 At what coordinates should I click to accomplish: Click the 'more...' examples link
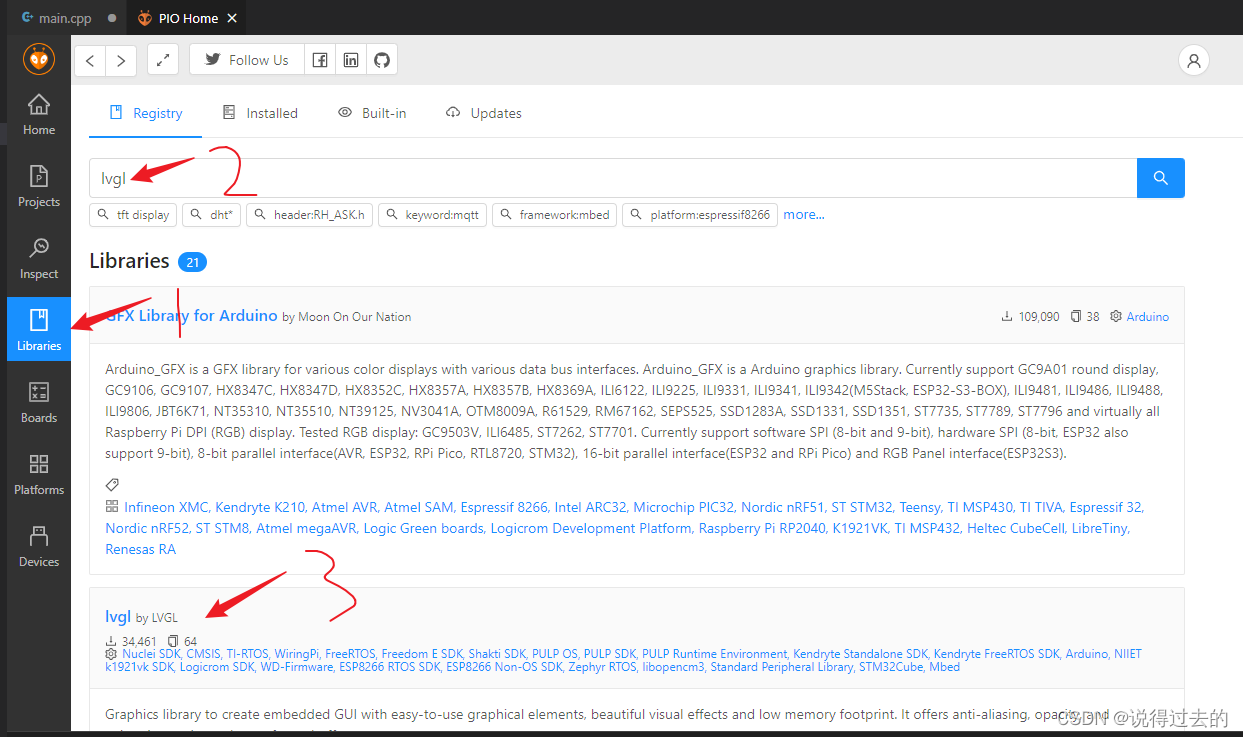804,214
